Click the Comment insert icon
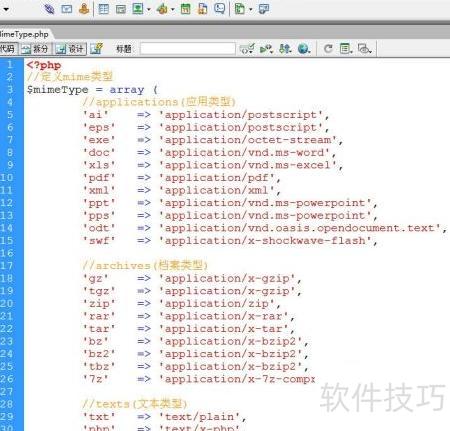Image resolution: width=450 pixels, height=431 pixels. pyautogui.click(x=220, y=8)
